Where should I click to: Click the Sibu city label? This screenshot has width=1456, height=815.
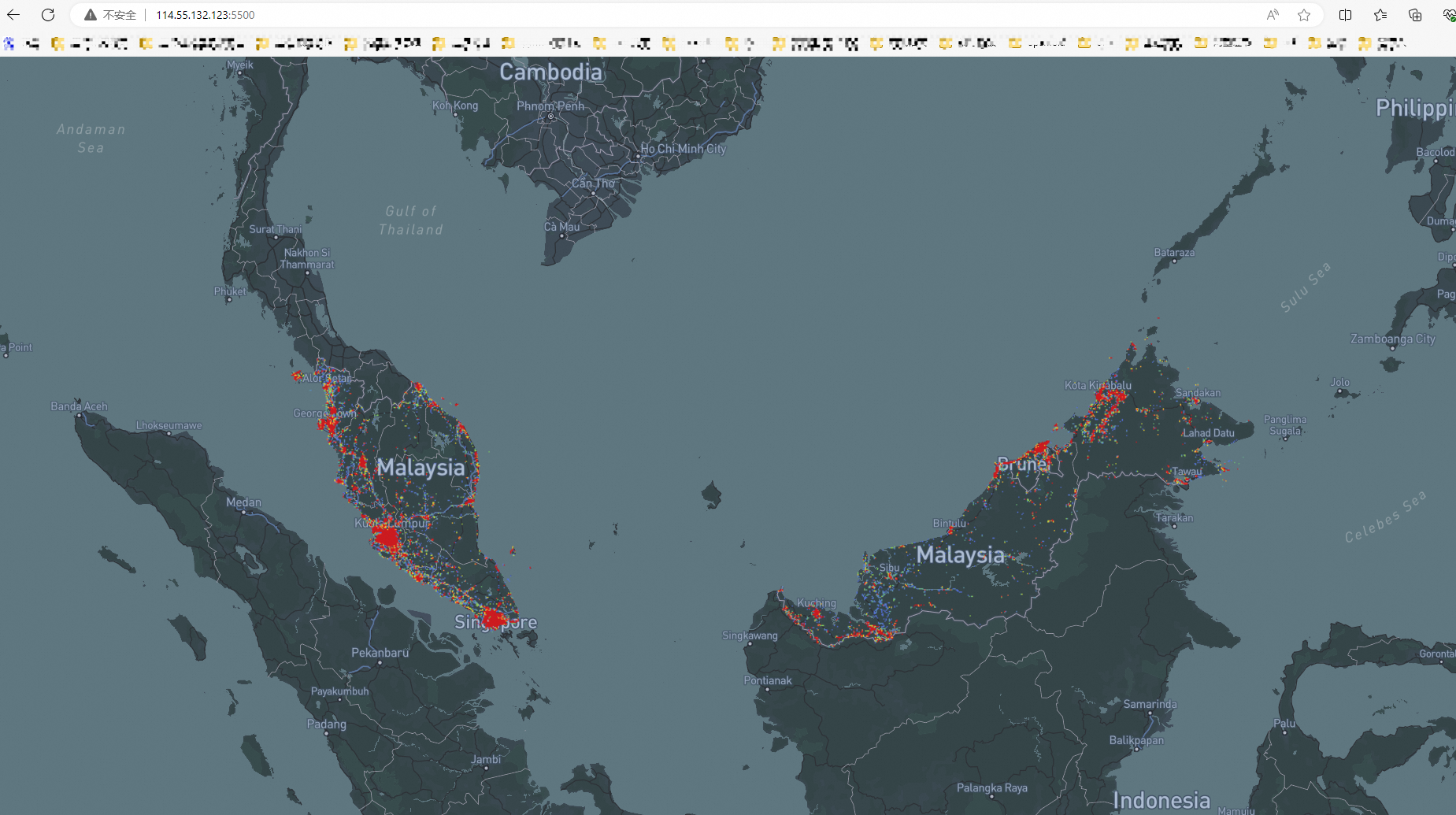(x=889, y=567)
